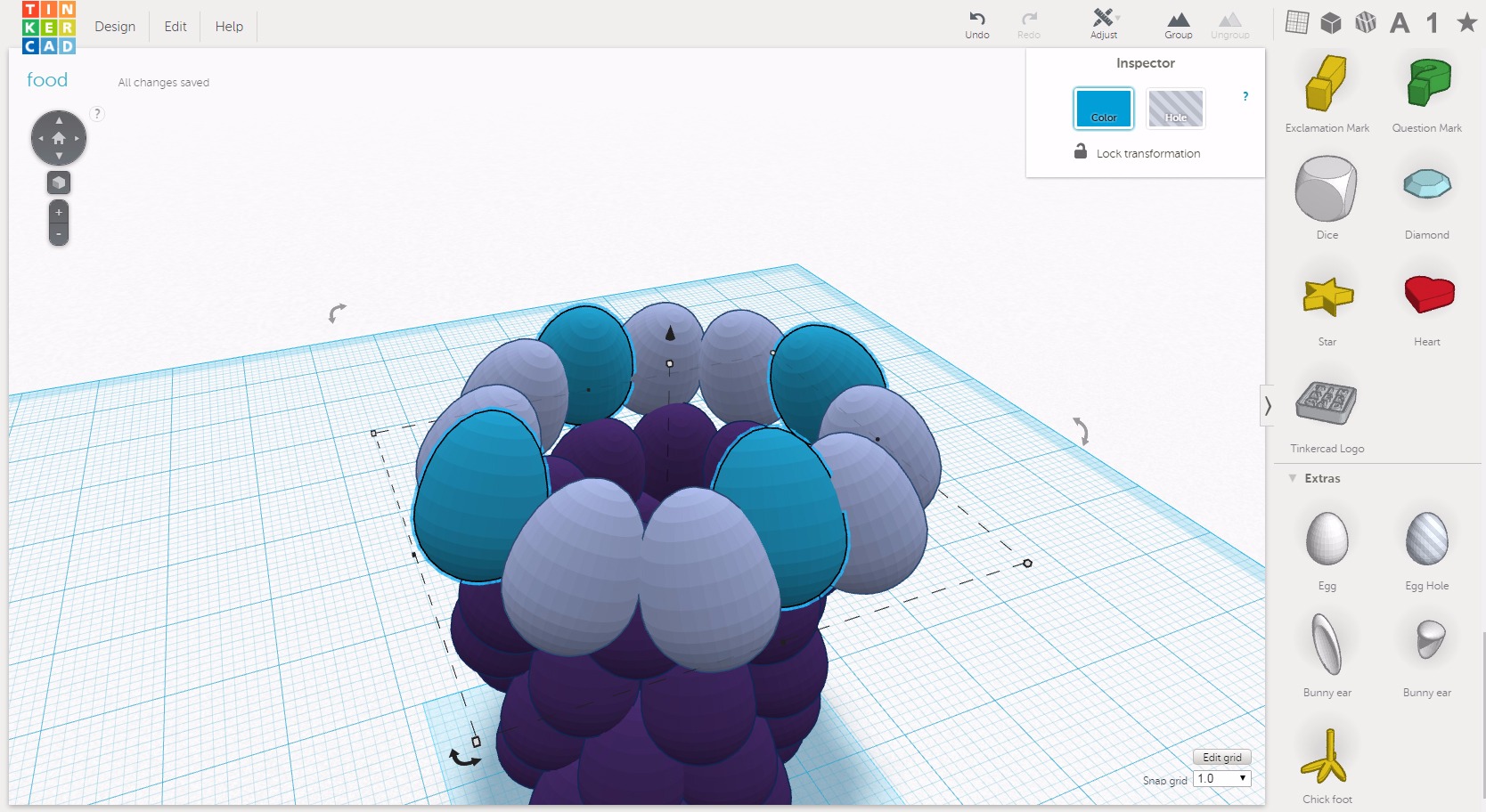Select the solid cube shapes icon
Viewport: 1486px width, 812px height.
pyautogui.click(x=1331, y=22)
